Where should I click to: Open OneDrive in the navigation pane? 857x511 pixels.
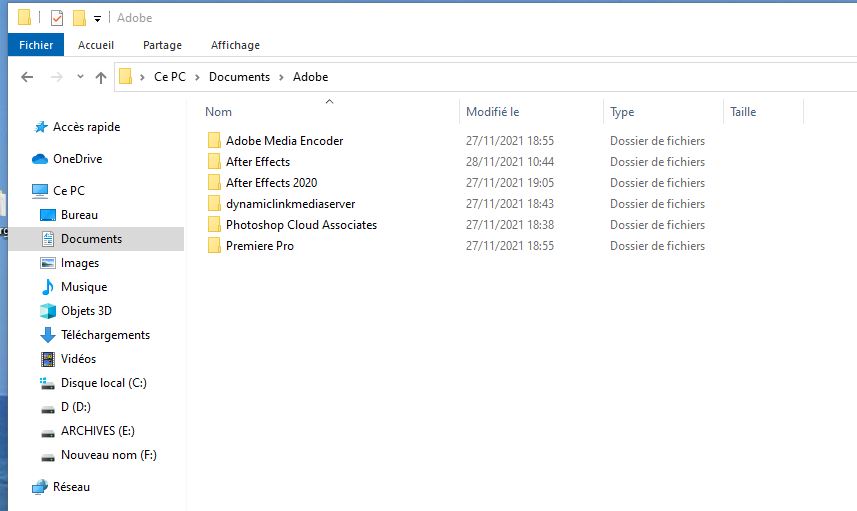click(78, 158)
